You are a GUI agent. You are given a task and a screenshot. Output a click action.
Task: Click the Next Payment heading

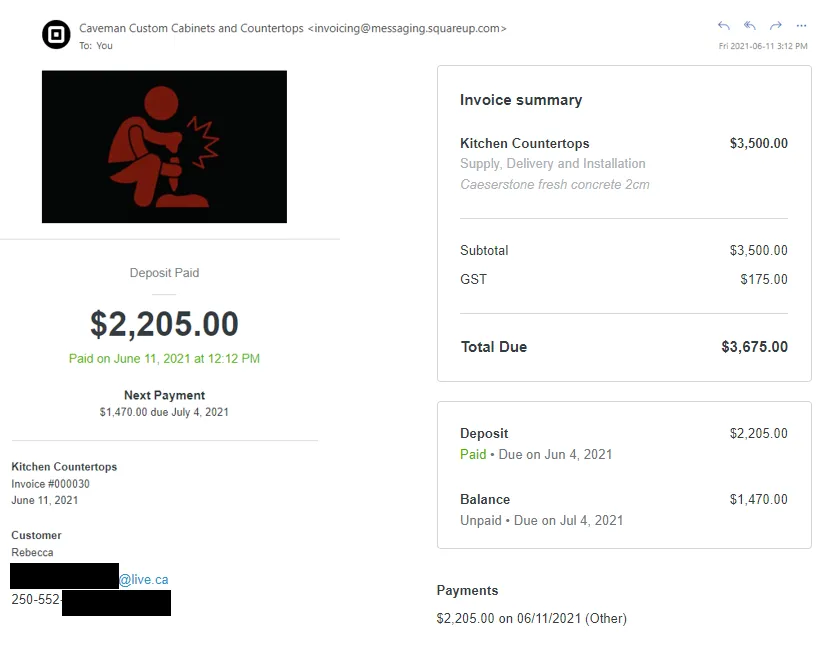(164, 395)
